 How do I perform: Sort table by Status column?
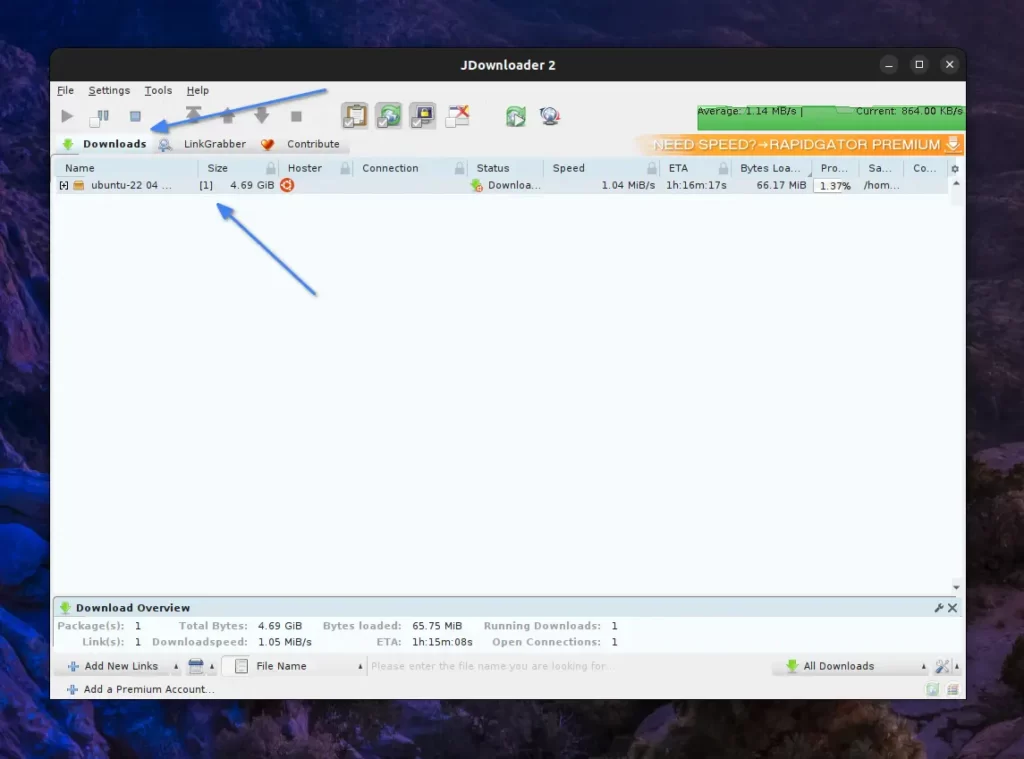click(x=492, y=168)
